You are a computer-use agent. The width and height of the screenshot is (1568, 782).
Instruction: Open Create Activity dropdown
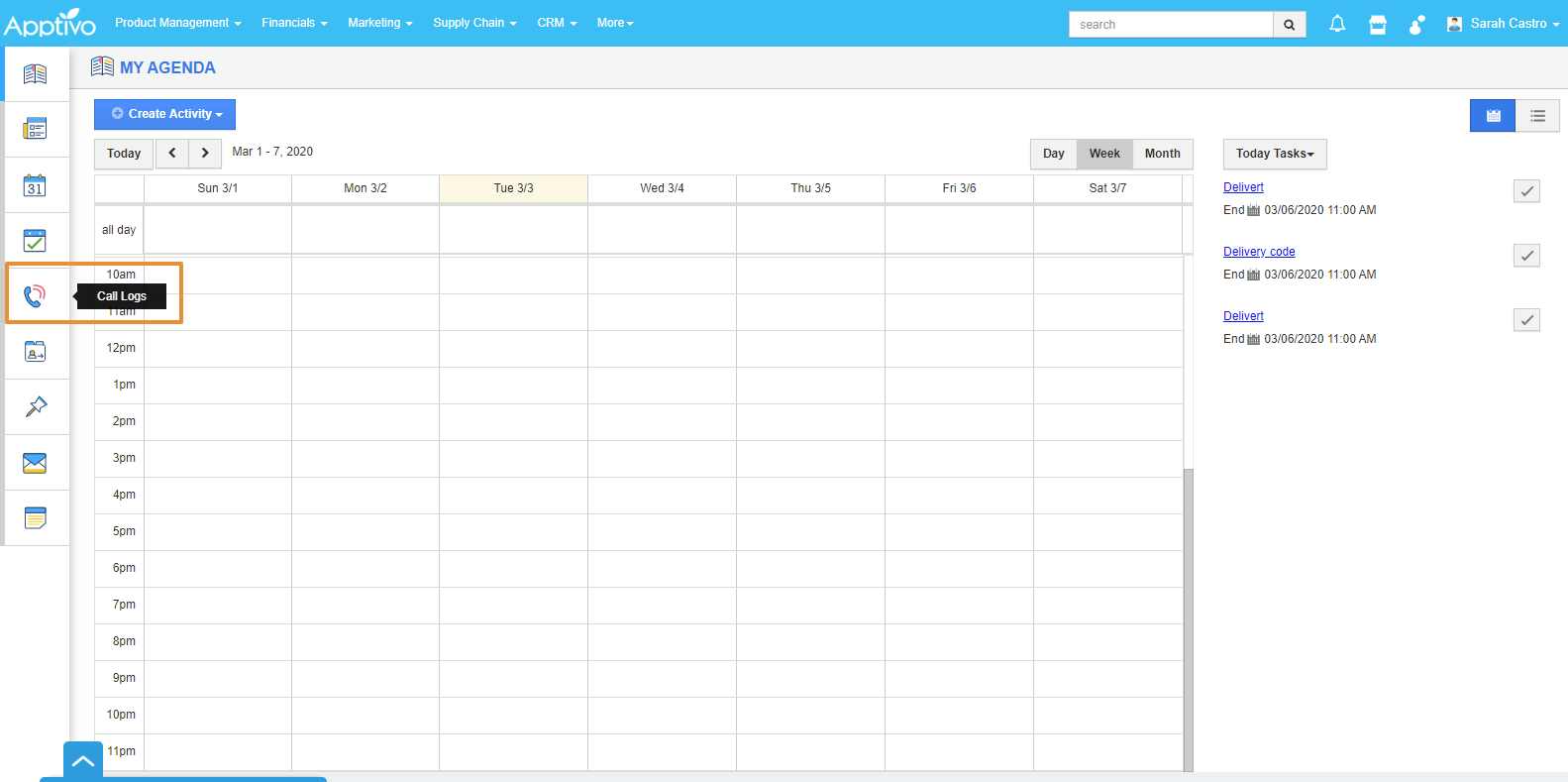(x=165, y=114)
